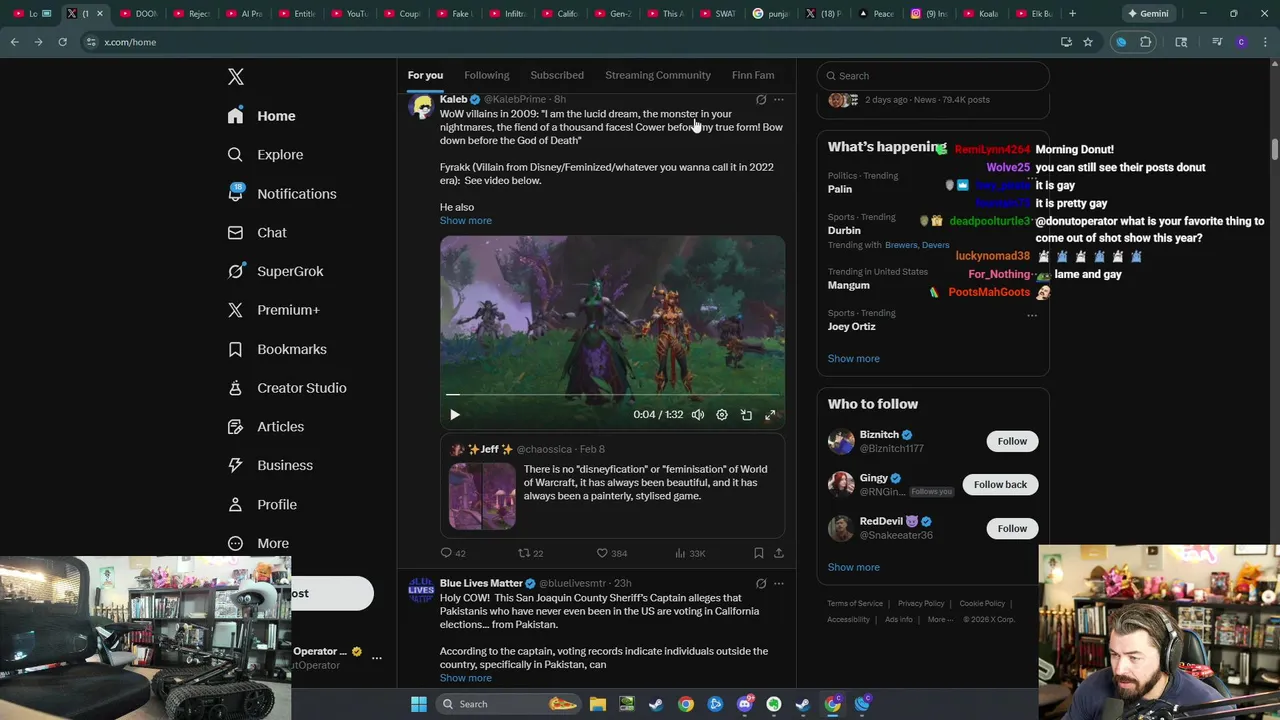Click Grok icon on Kaleb's post
The width and height of the screenshot is (1280, 720).
pyautogui.click(x=761, y=99)
